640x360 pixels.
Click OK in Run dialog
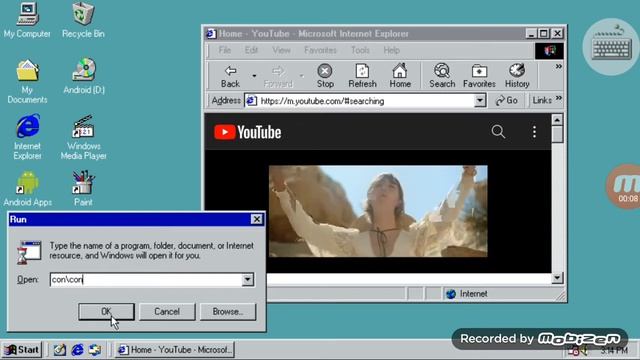106,311
